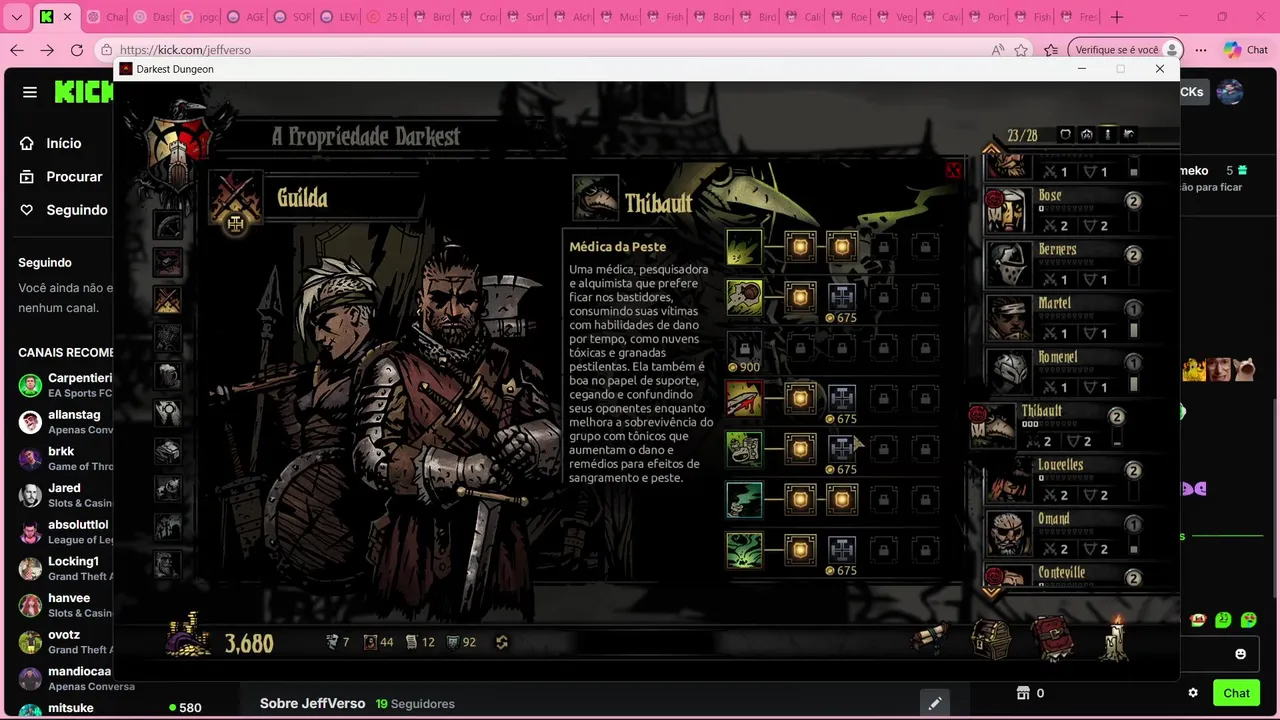The width and height of the screenshot is (1280, 720).
Task: Click the Kick logo in the header
Action: point(84,92)
